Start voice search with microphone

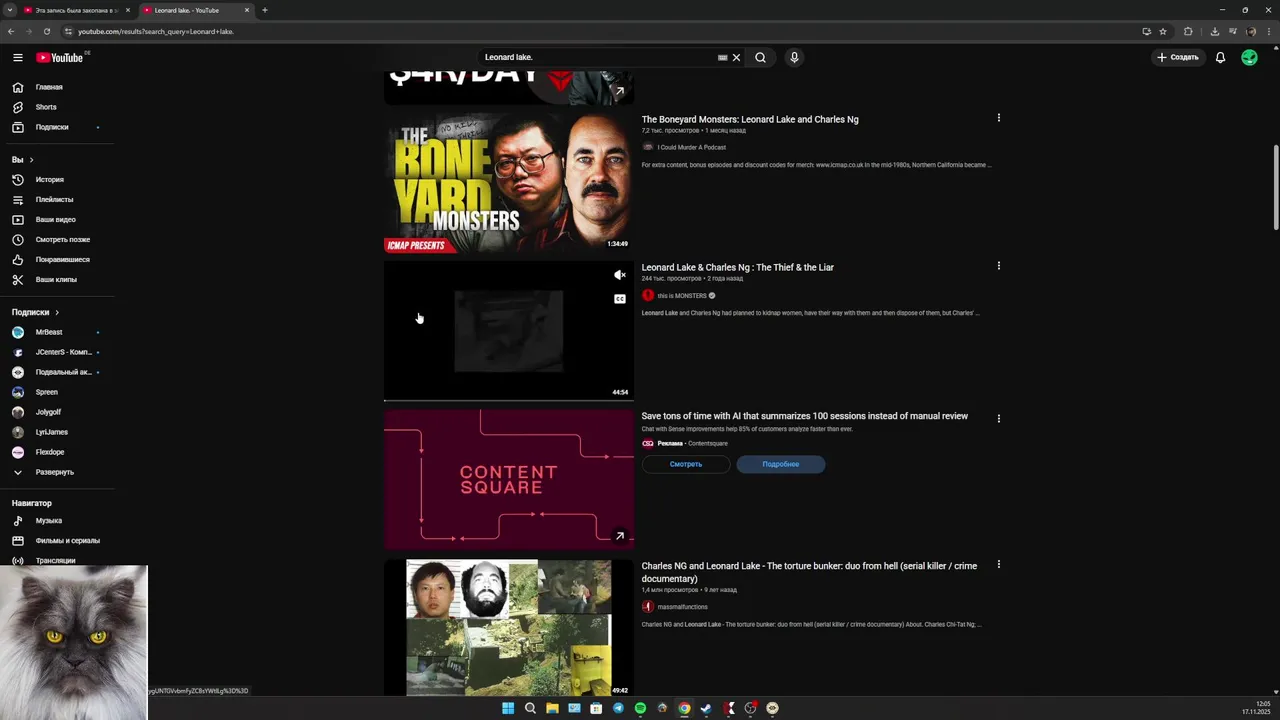(794, 57)
